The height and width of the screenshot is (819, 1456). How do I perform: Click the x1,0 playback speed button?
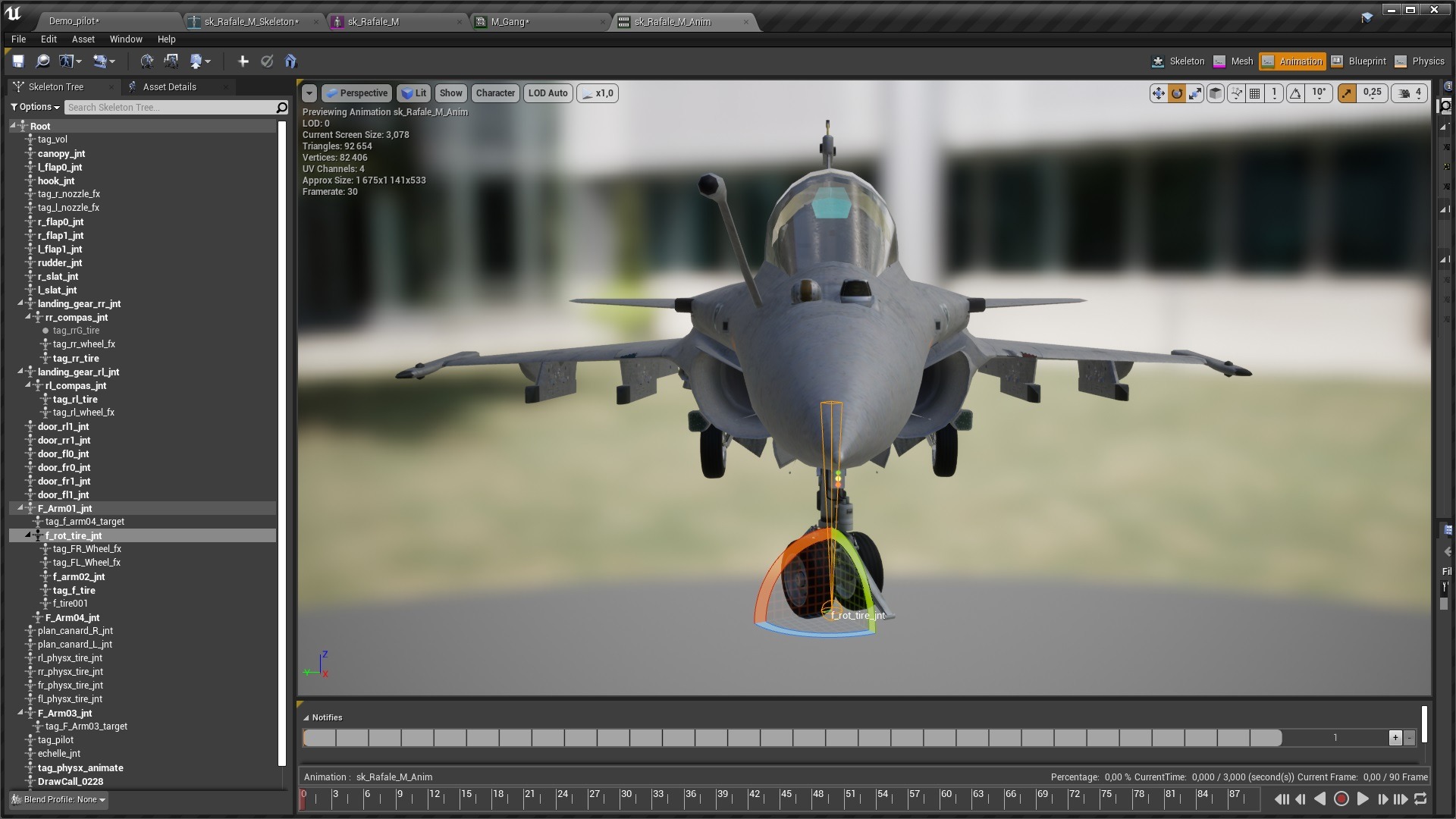click(598, 93)
